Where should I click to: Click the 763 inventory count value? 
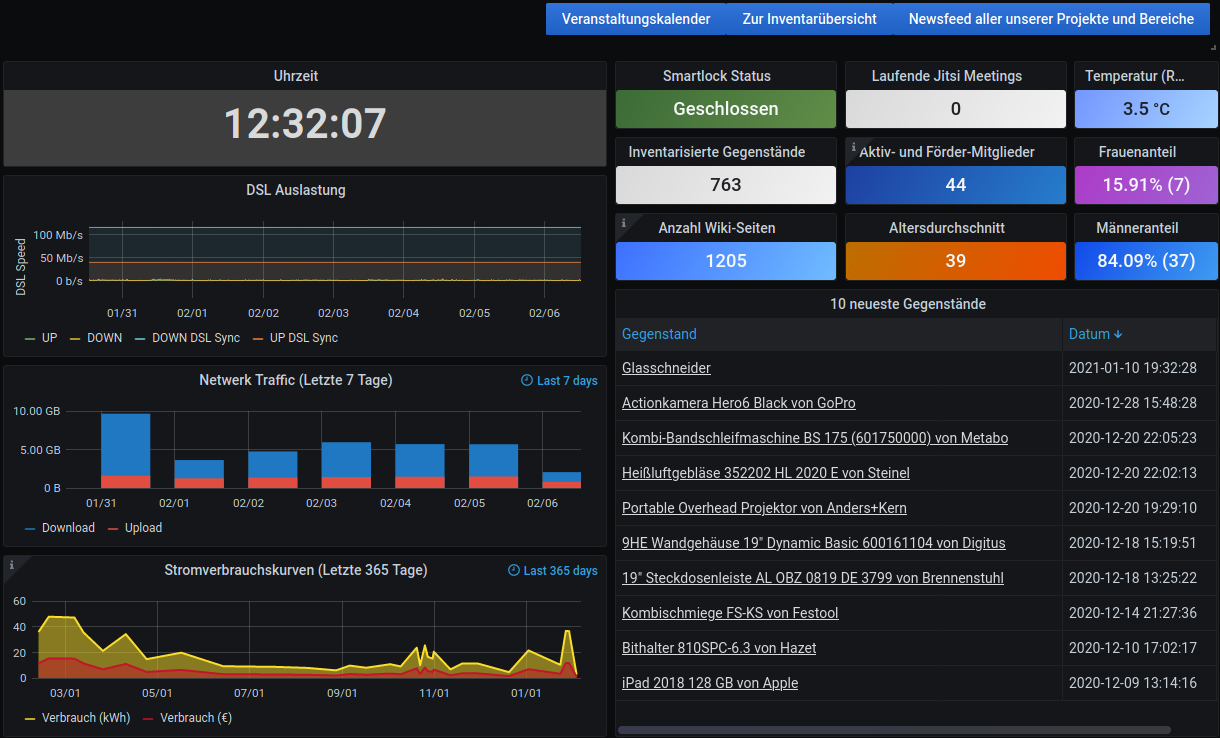point(726,185)
